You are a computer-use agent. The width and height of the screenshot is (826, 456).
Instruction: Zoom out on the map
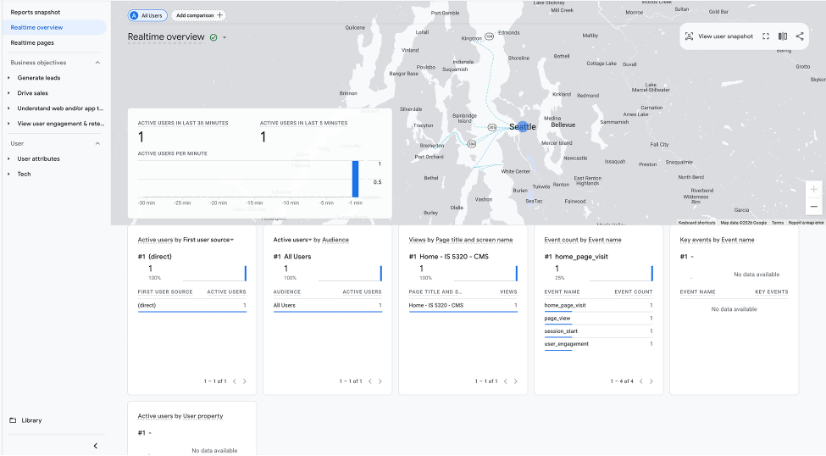814,207
